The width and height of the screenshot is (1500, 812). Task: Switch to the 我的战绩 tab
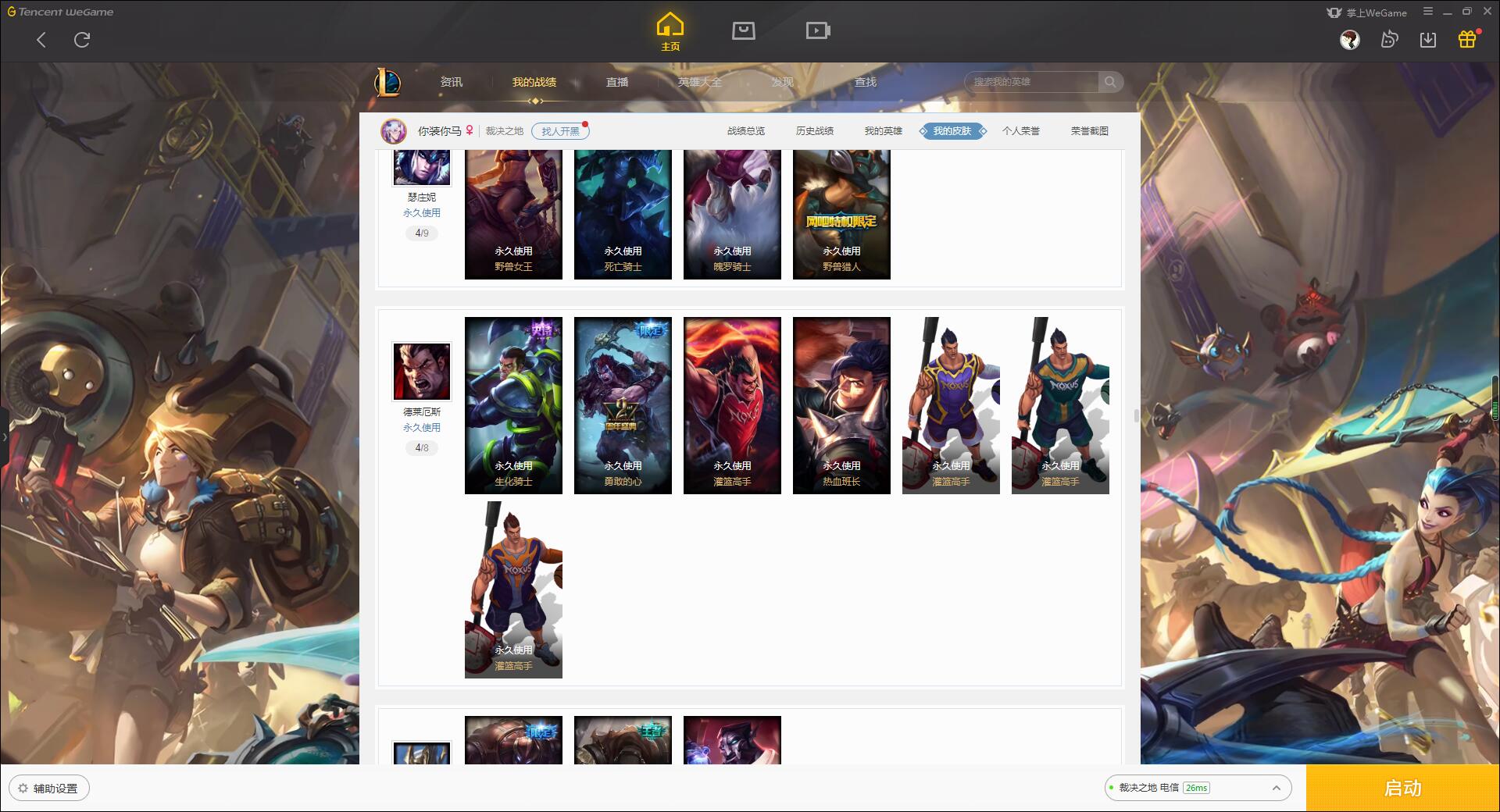point(534,82)
